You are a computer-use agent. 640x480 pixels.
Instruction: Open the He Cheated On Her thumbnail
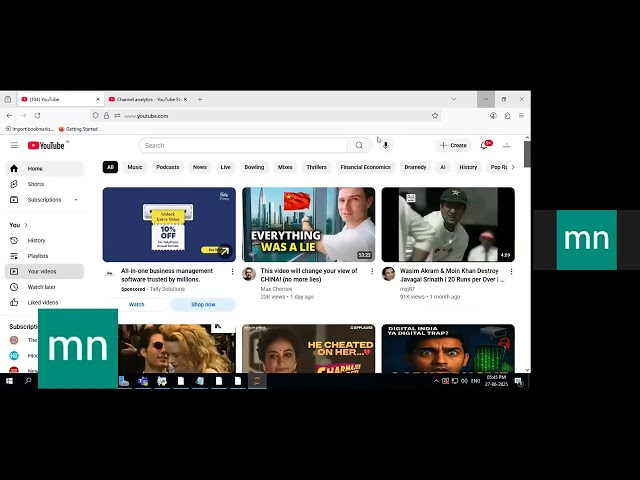pos(309,349)
